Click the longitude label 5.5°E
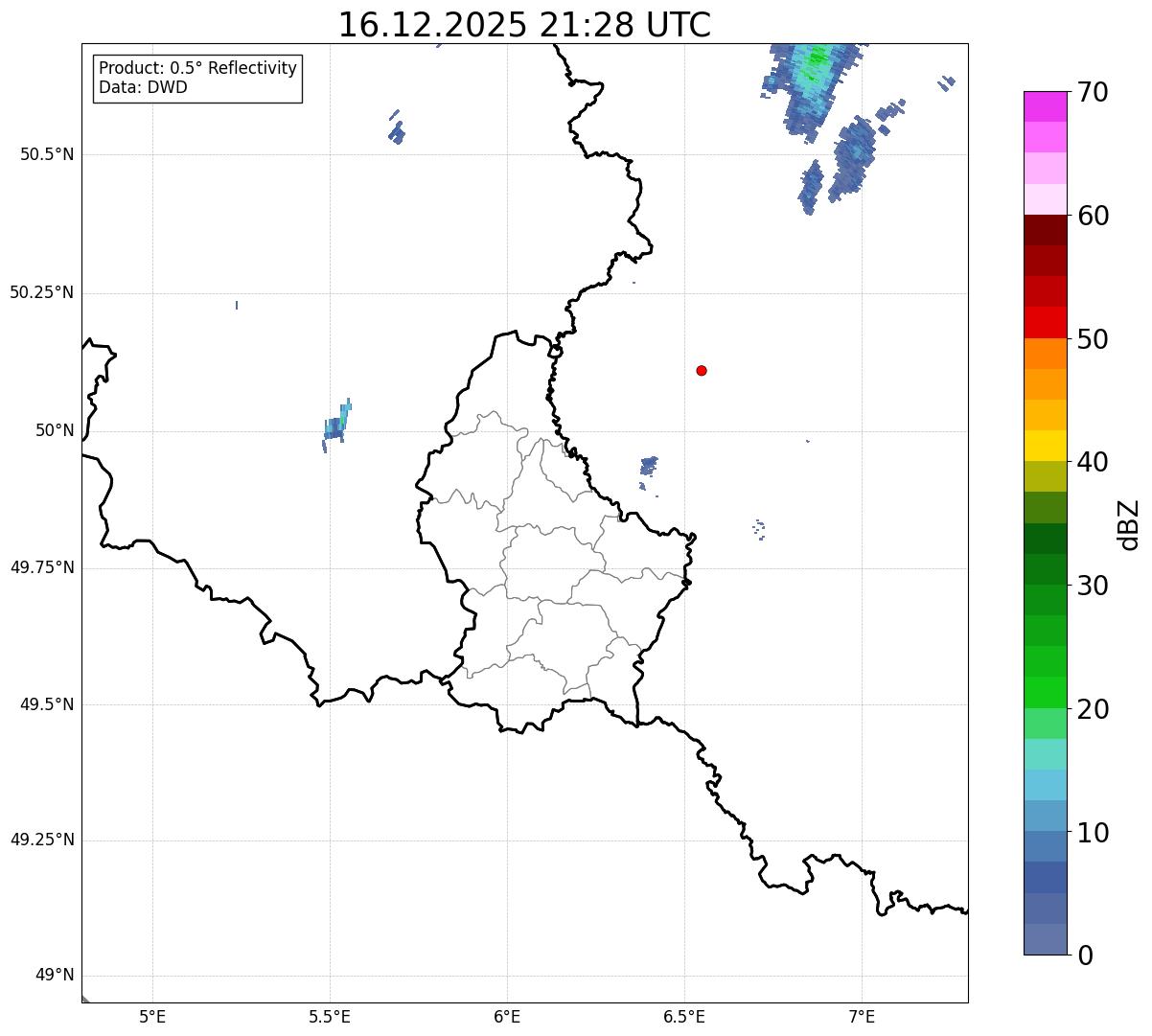Image resolution: width=1152 pixels, height=1036 pixels. [330, 1016]
